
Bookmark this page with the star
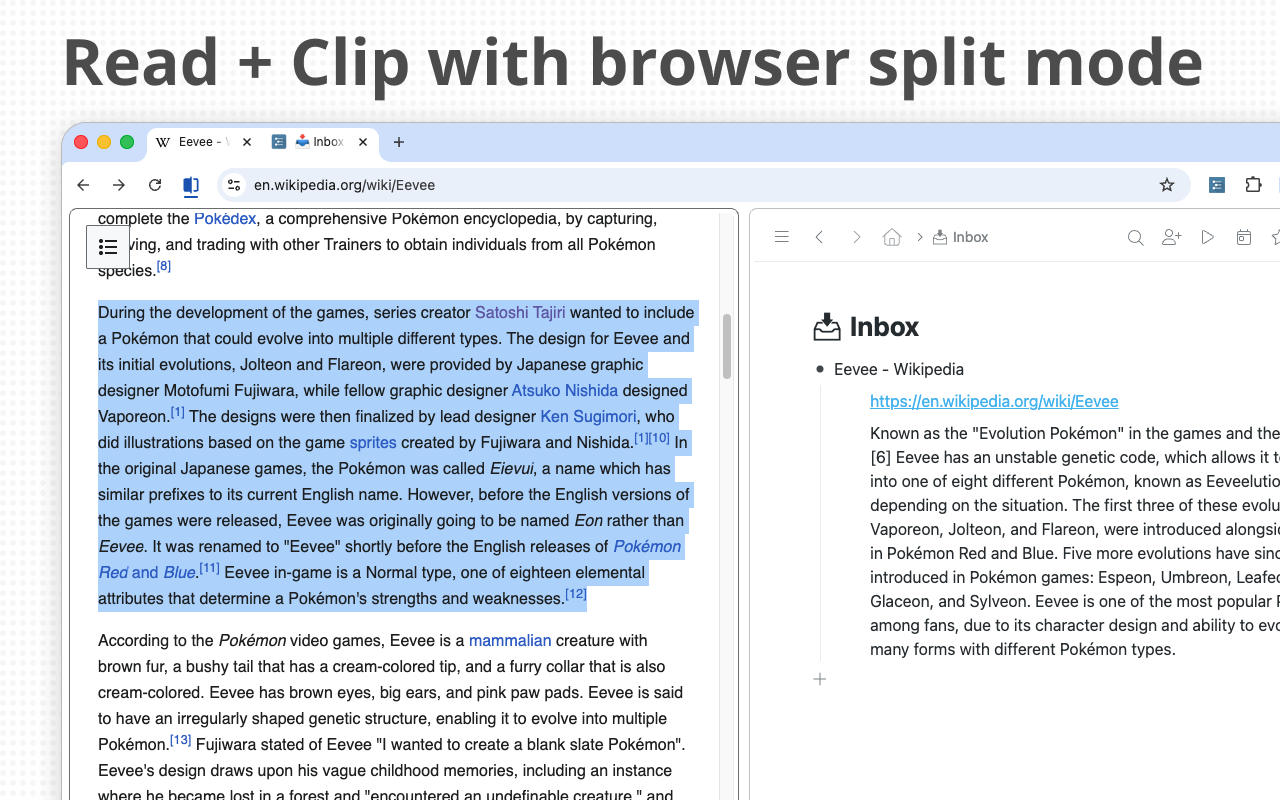[1167, 185]
